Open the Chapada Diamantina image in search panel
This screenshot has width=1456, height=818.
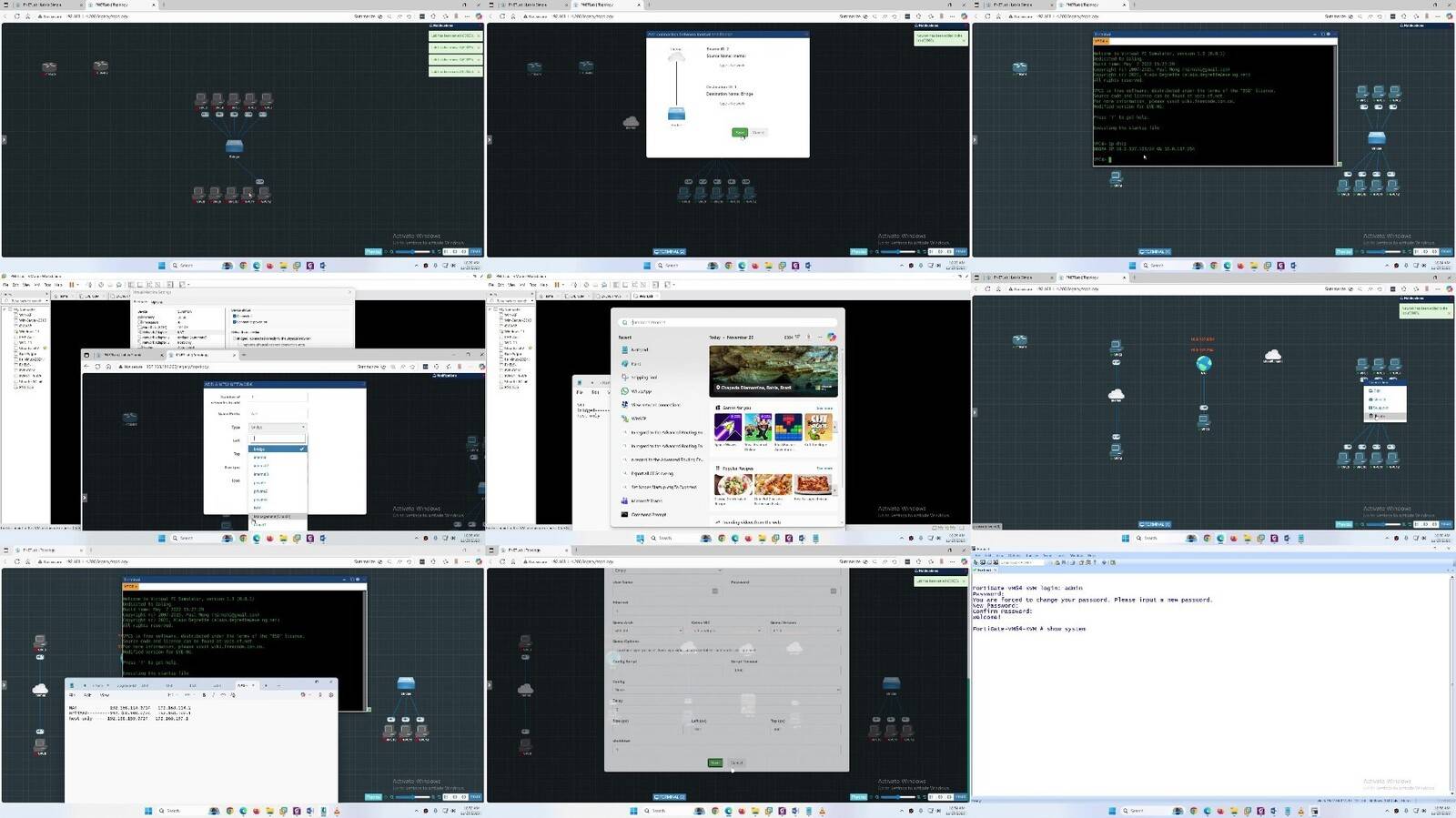point(773,369)
